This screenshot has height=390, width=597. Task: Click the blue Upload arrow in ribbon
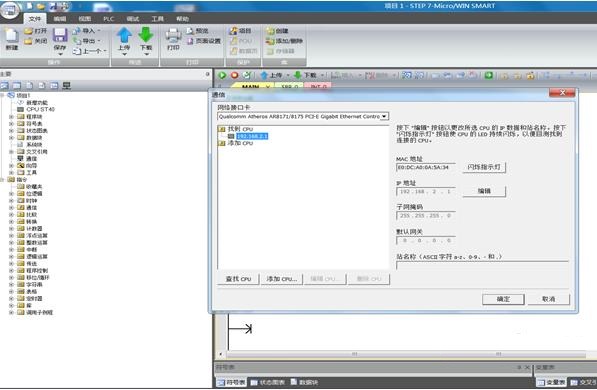[124, 35]
